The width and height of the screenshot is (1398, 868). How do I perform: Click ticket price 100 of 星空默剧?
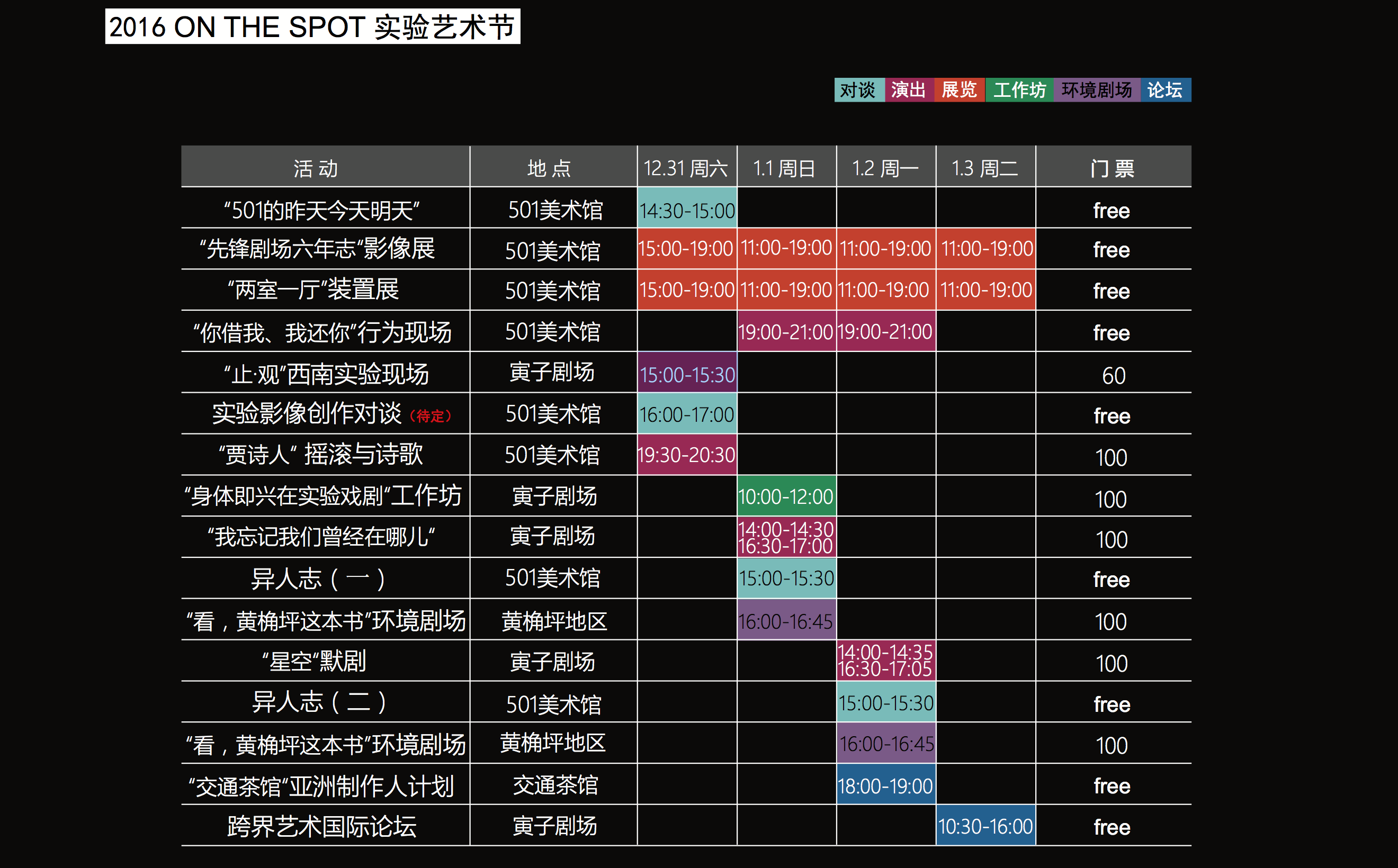(1112, 664)
